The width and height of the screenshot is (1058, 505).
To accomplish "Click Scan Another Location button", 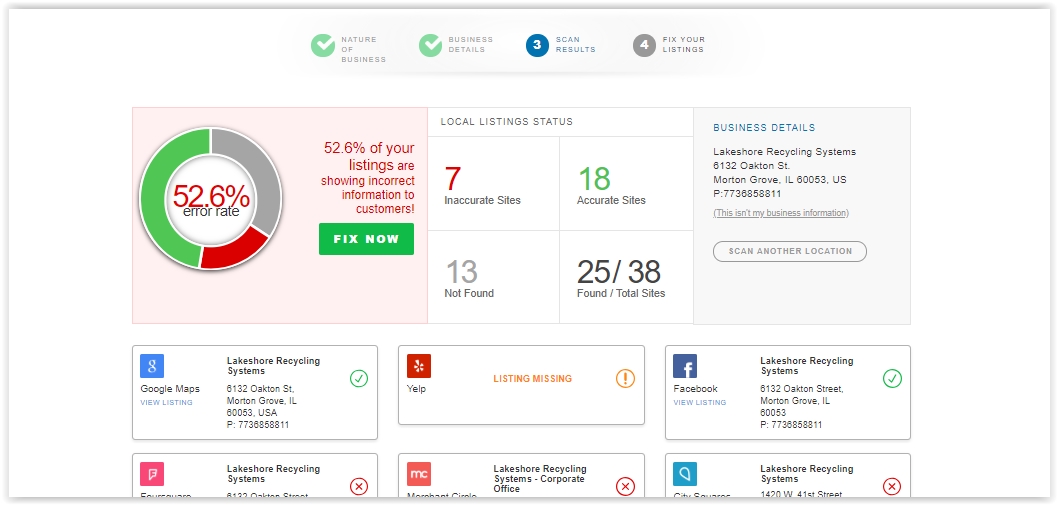I will click(x=789, y=251).
